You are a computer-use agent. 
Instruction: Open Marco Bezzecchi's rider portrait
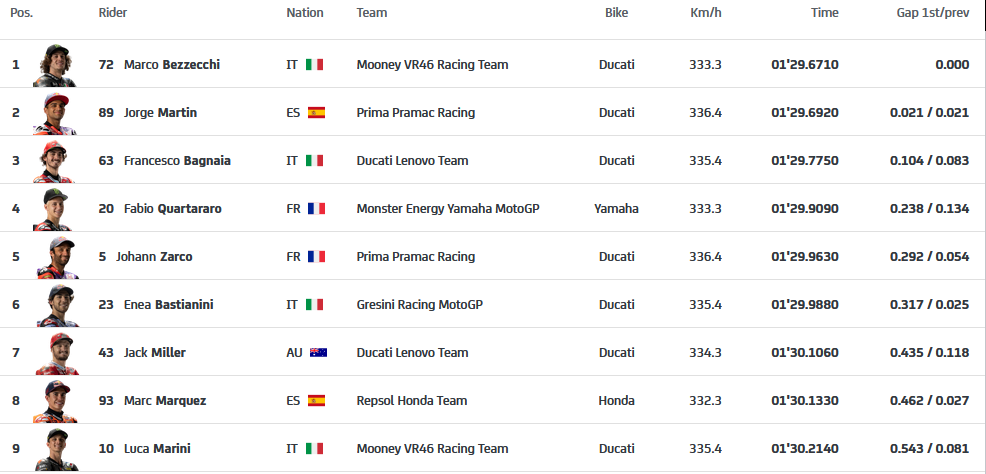pyautogui.click(x=55, y=65)
